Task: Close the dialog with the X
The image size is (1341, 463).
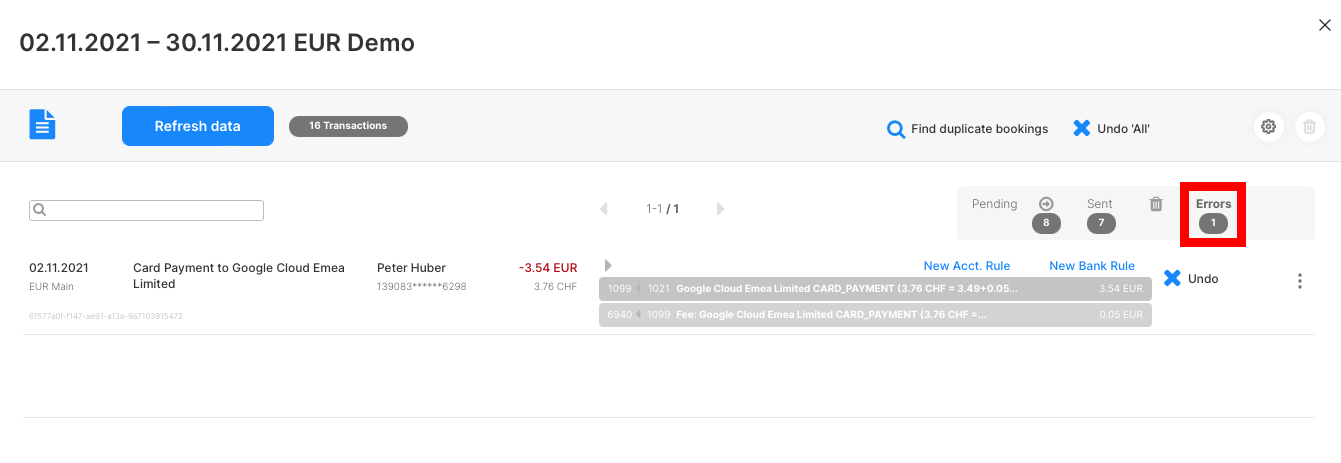Action: click(1324, 26)
